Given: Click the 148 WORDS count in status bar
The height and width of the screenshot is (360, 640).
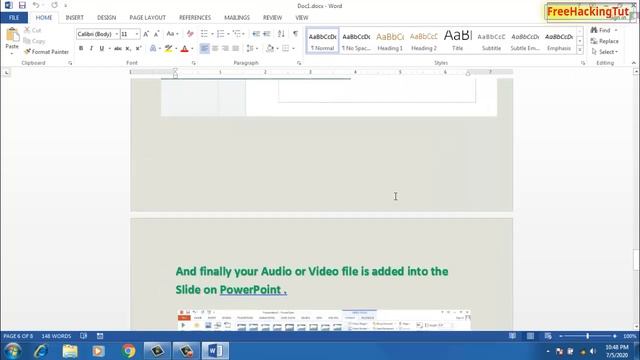Looking at the screenshot, I should click(56, 336).
